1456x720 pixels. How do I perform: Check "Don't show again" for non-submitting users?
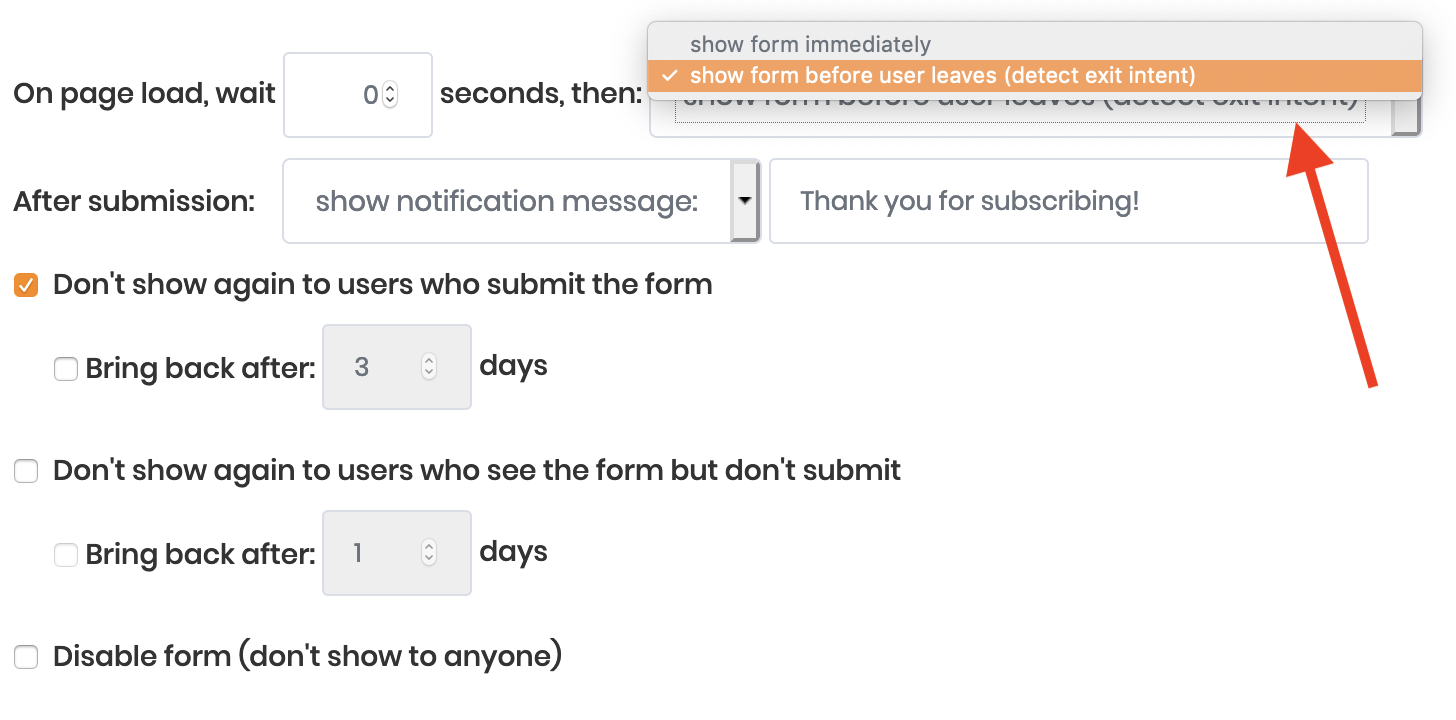(x=26, y=471)
